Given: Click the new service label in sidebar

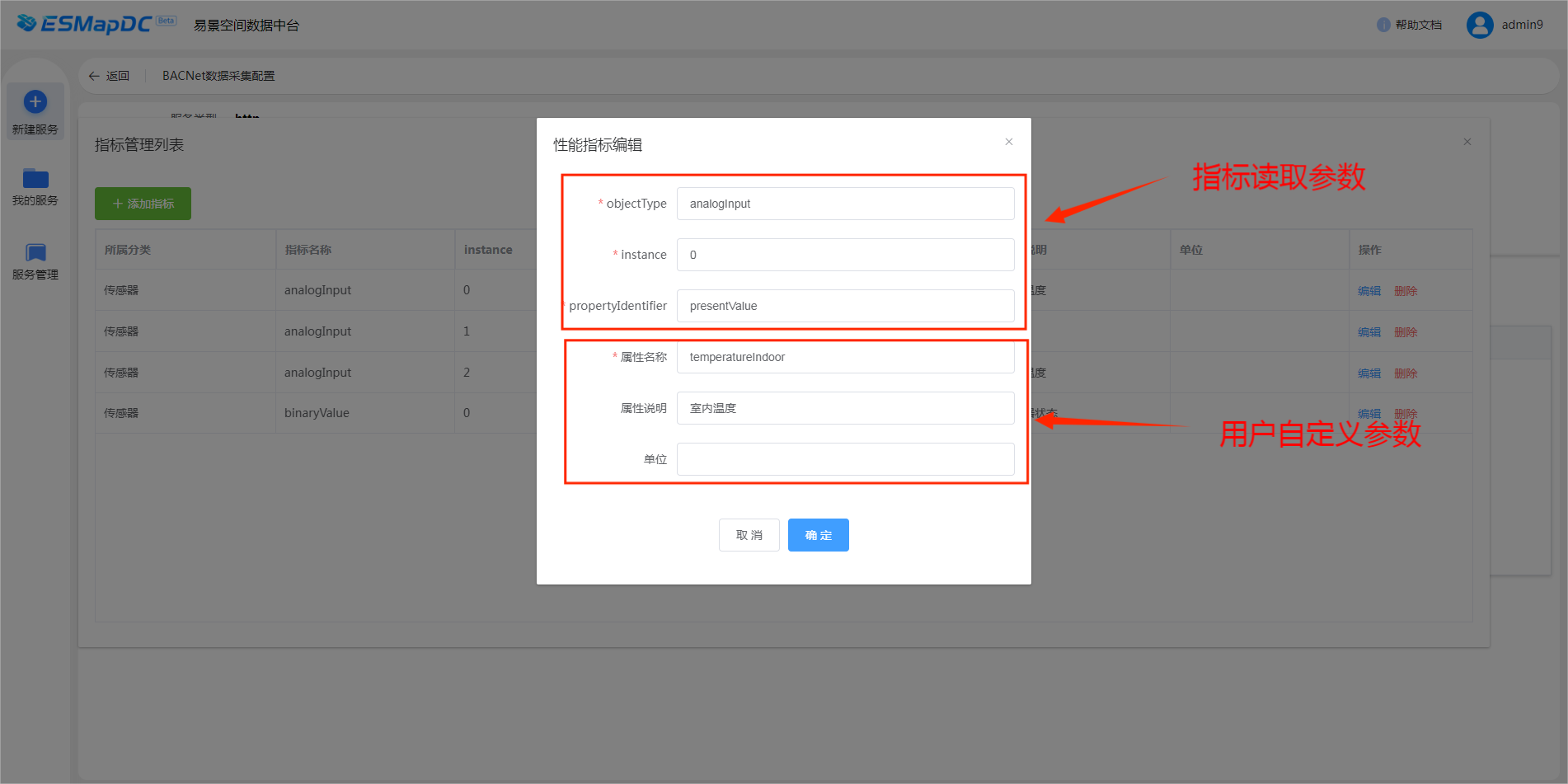Looking at the screenshot, I should [35, 129].
